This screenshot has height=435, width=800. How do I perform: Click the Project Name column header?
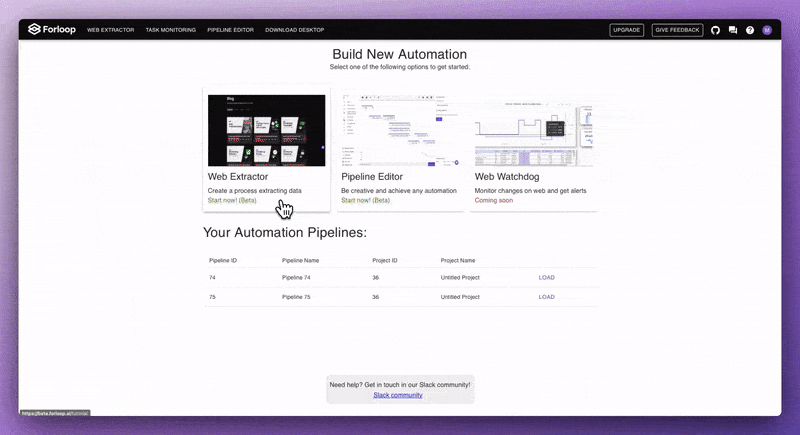click(x=458, y=260)
